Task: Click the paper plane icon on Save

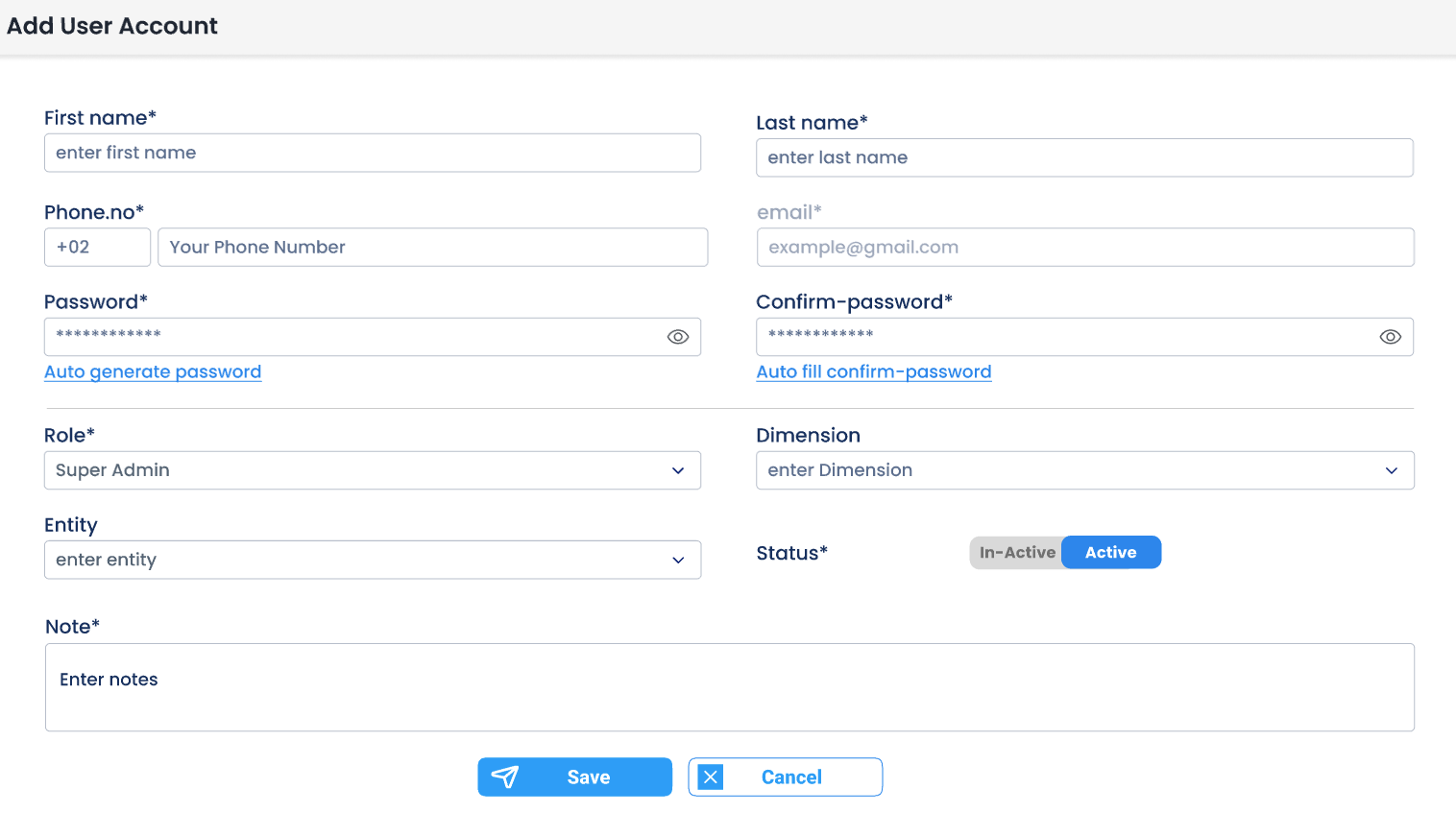Action: [505, 777]
